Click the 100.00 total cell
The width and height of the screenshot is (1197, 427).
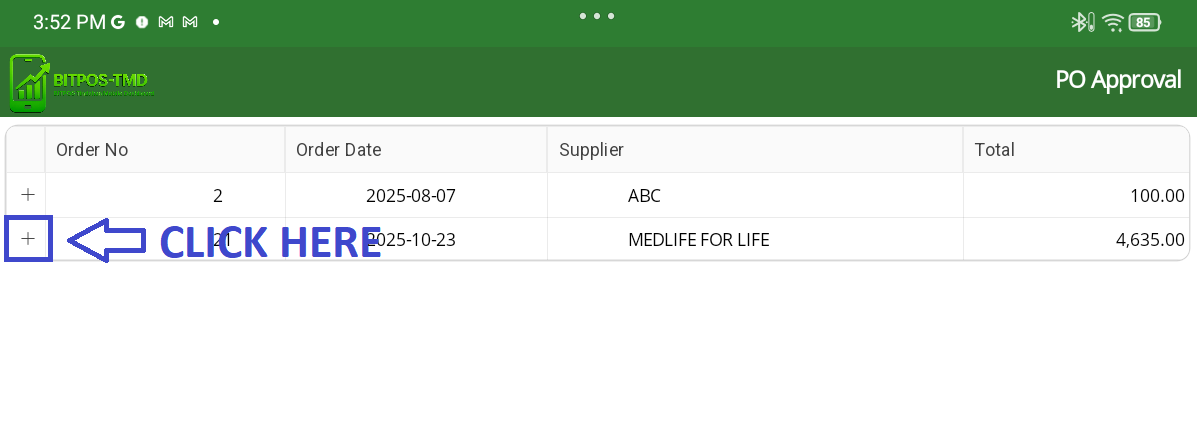[x=1157, y=196]
